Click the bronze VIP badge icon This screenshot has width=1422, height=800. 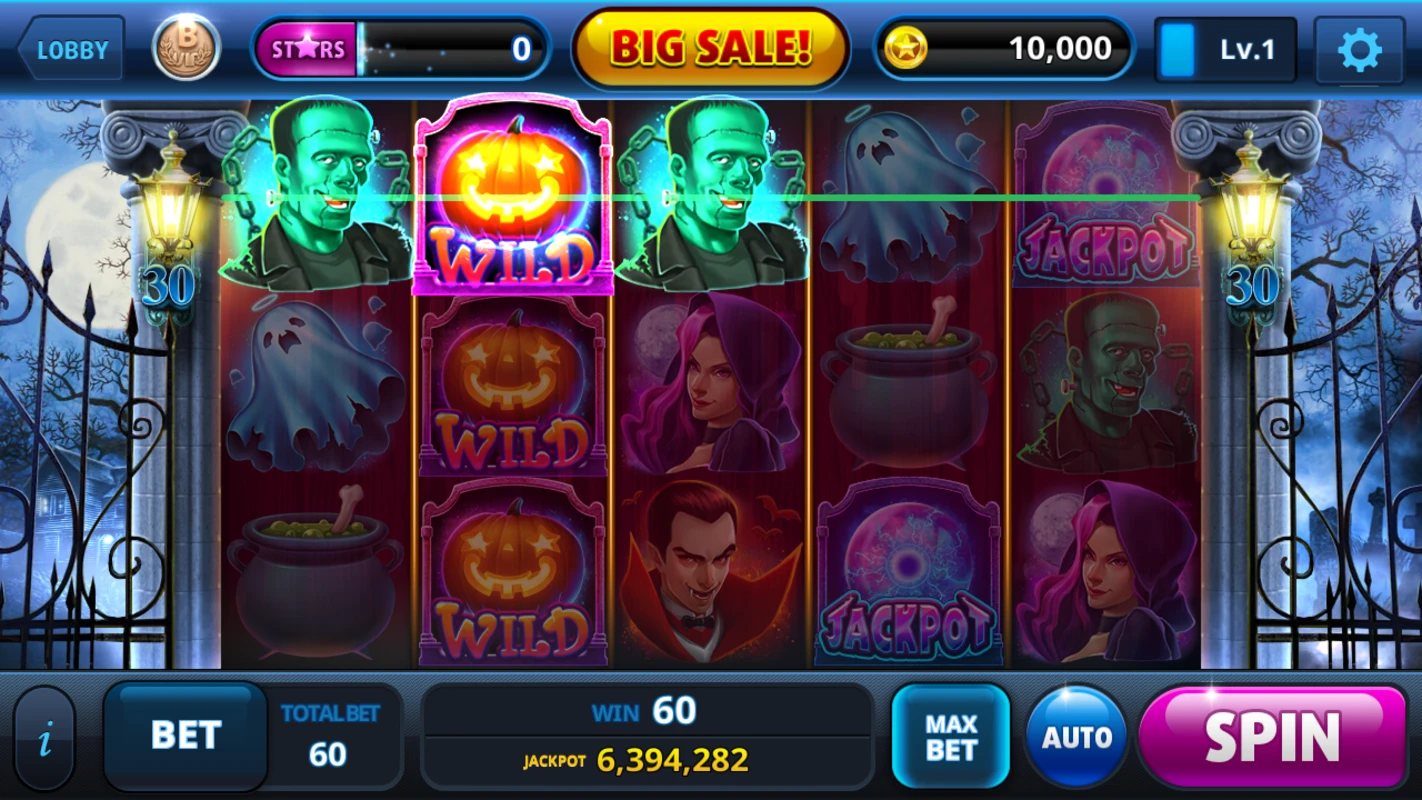click(x=187, y=48)
